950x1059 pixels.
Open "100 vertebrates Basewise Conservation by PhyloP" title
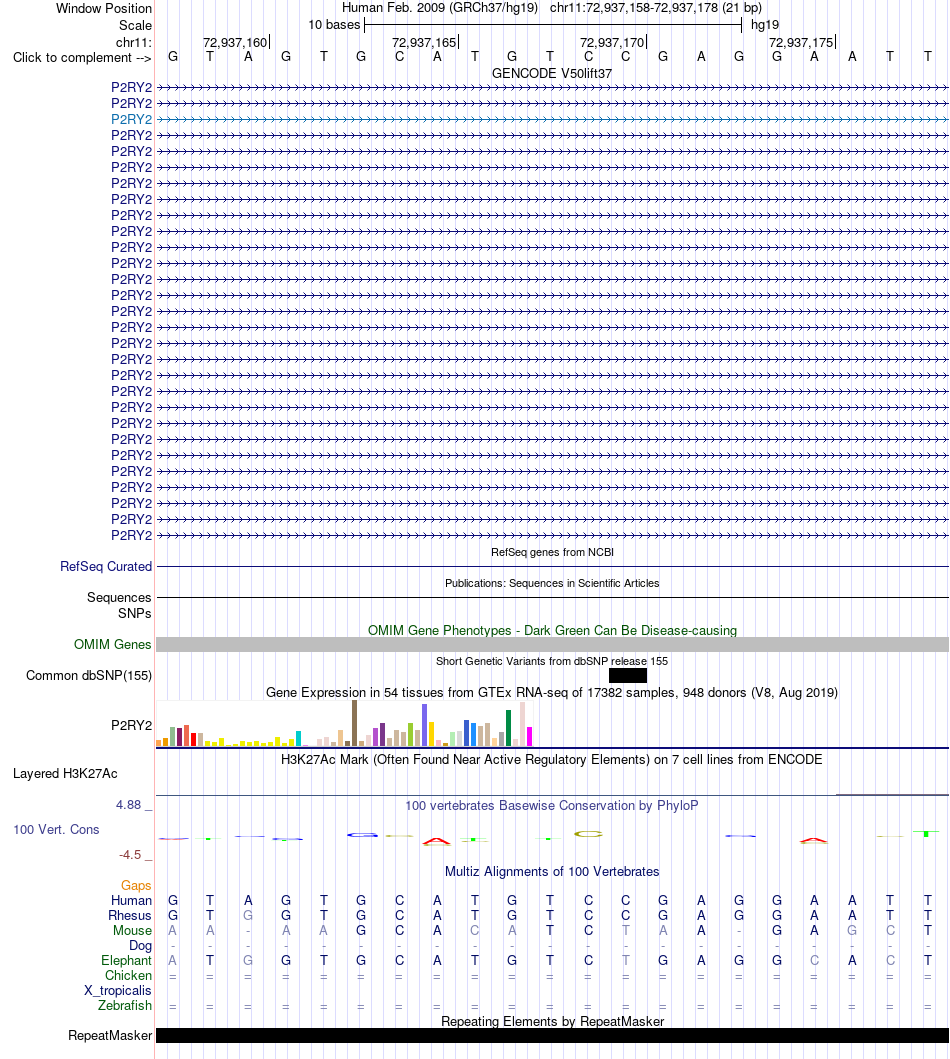[552, 805]
